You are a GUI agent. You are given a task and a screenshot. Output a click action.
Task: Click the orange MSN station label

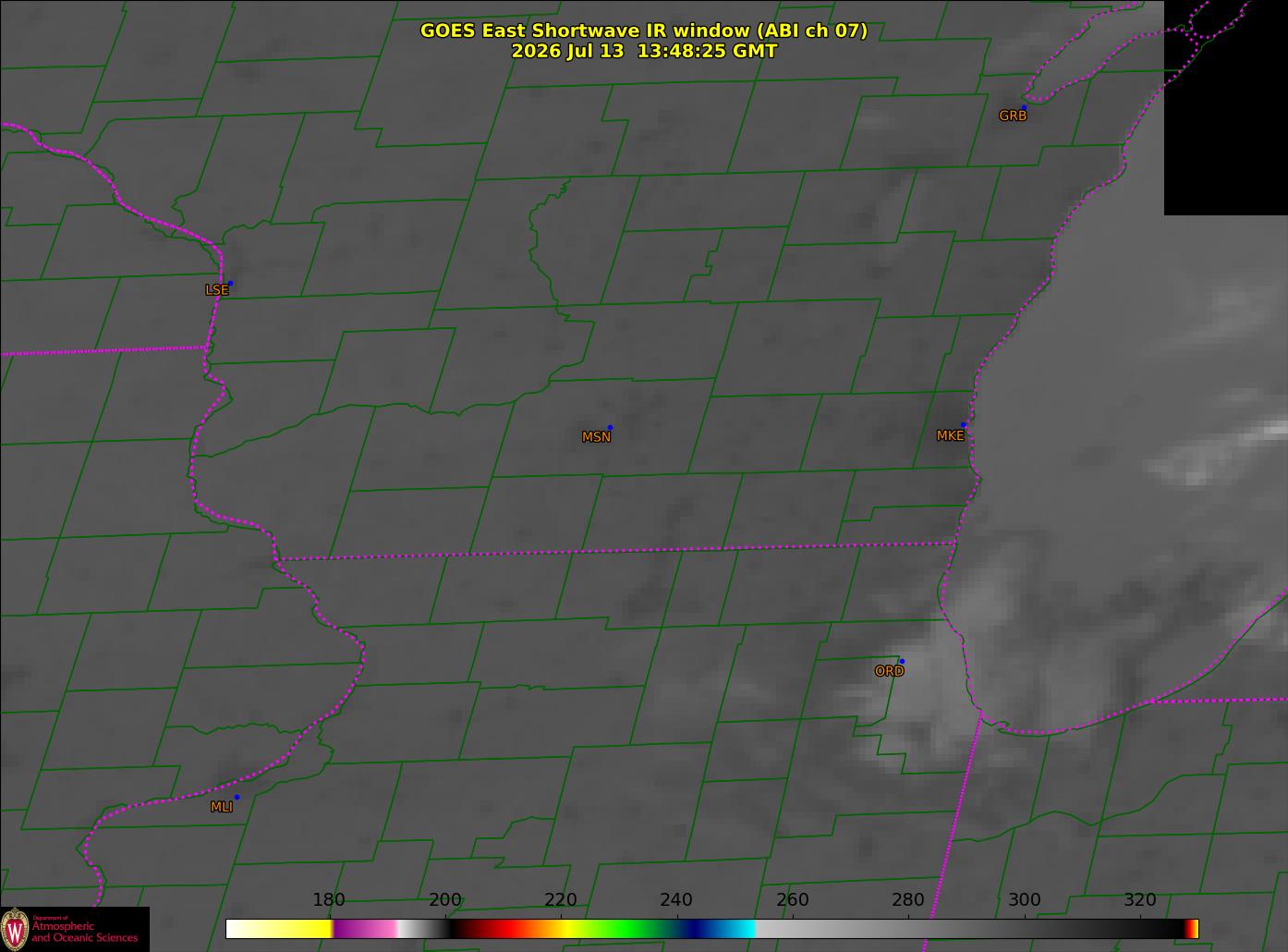[596, 437]
